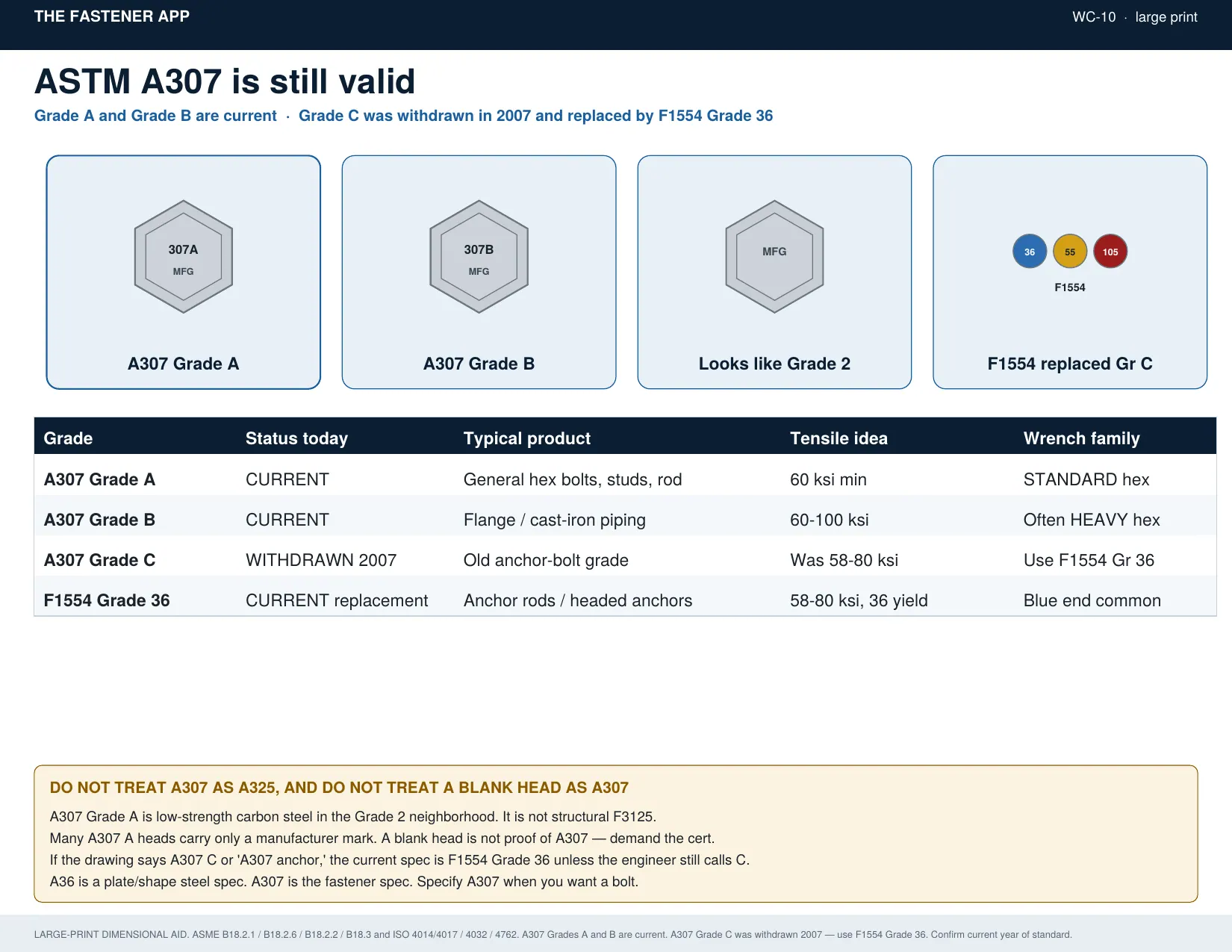Image resolution: width=1232 pixels, height=952 pixels.
Task: Click the ASTM A307 is still valid heading
Action: [225, 81]
